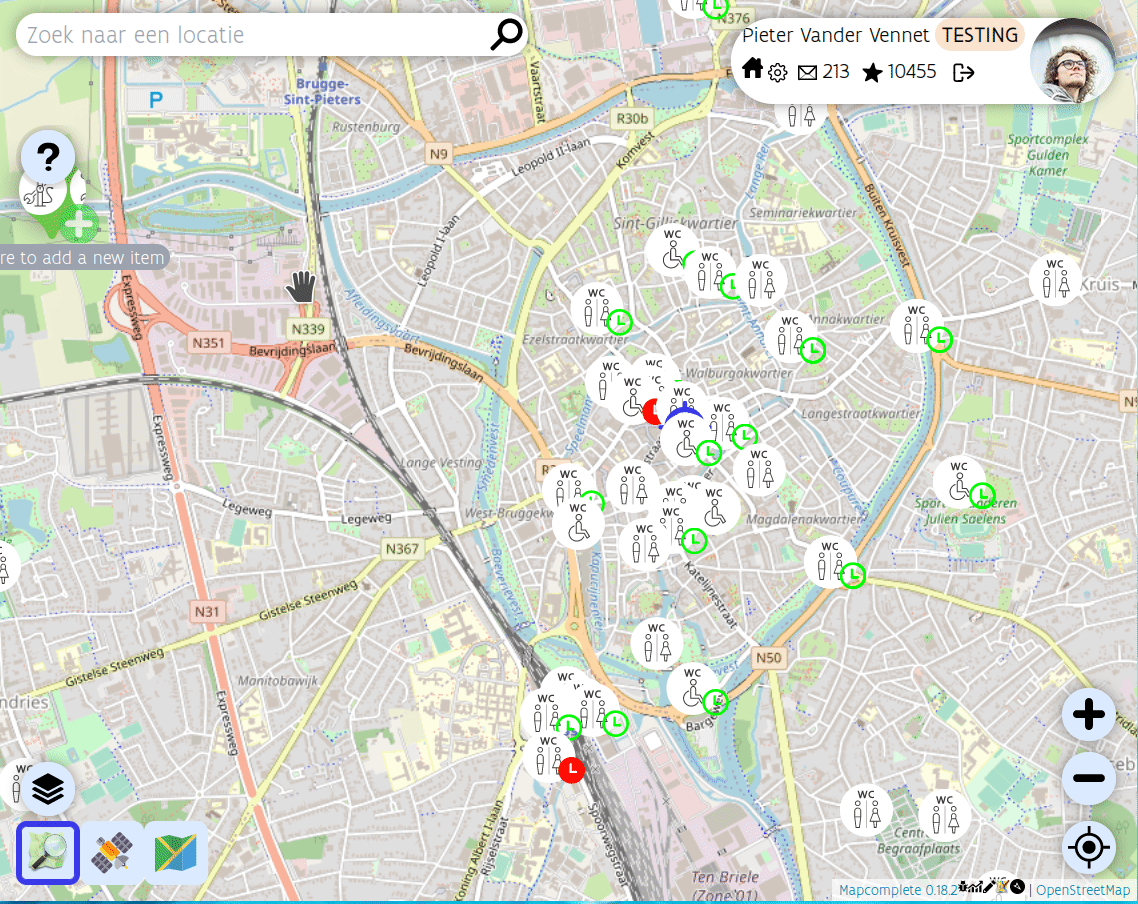Click the Mapcomplete 0.18.2 link
This screenshot has height=904, width=1138.
point(897,890)
